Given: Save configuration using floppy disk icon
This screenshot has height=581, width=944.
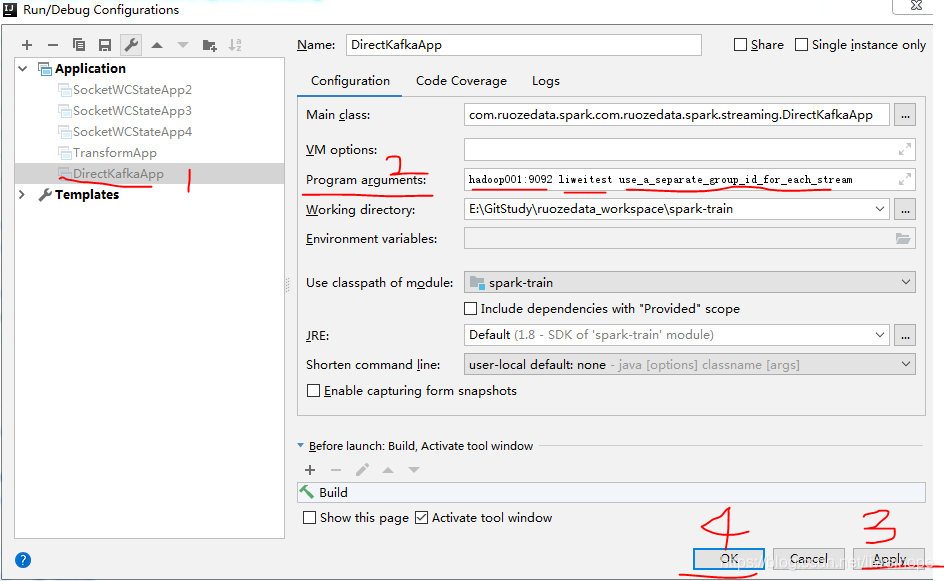Looking at the screenshot, I should click(x=105, y=45).
